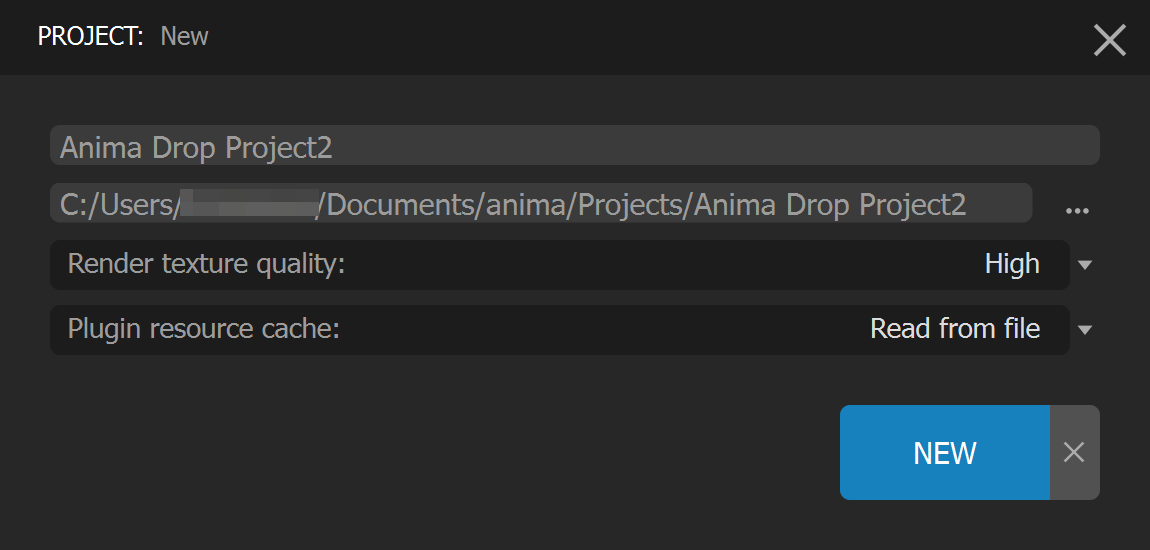Select the High value in texture quality
Viewport: 1150px width, 550px height.
(x=1012, y=264)
